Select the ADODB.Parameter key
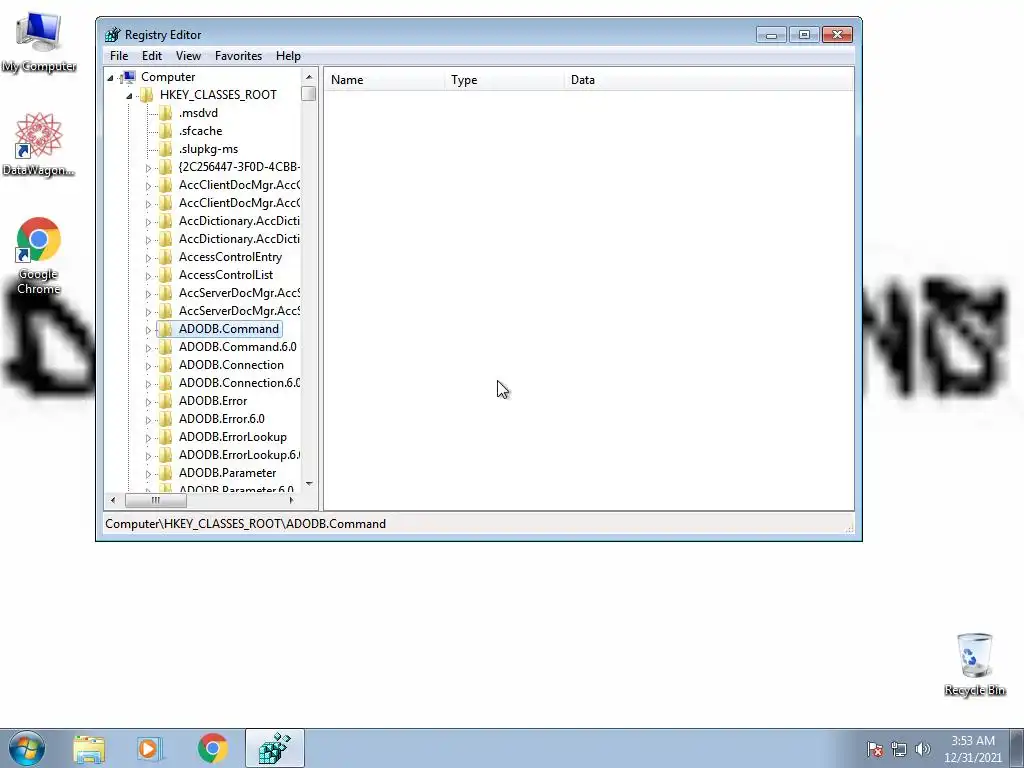The image size is (1024, 768). coord(227,472)
